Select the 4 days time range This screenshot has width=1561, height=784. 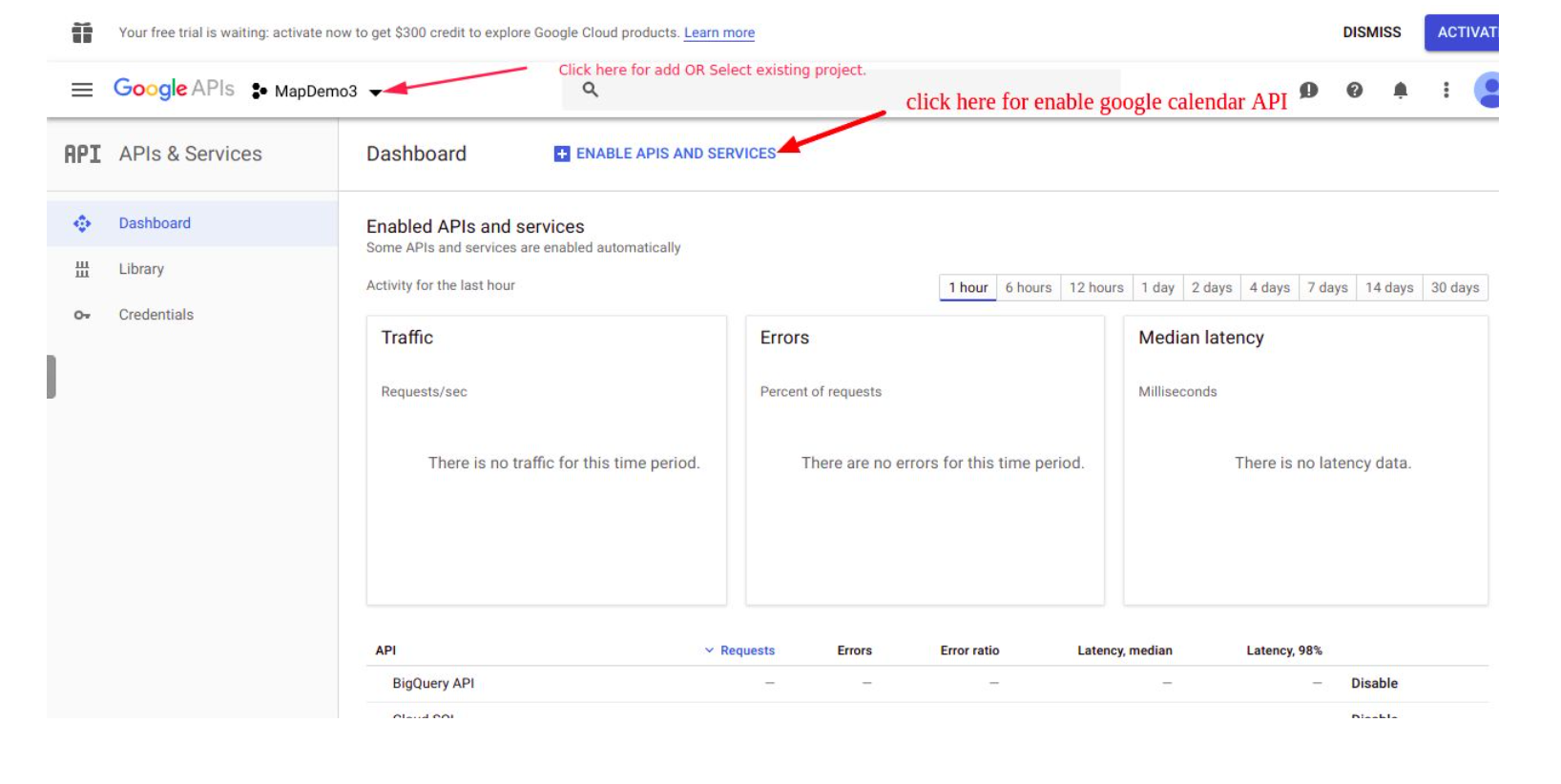(x=1270, y=288)
